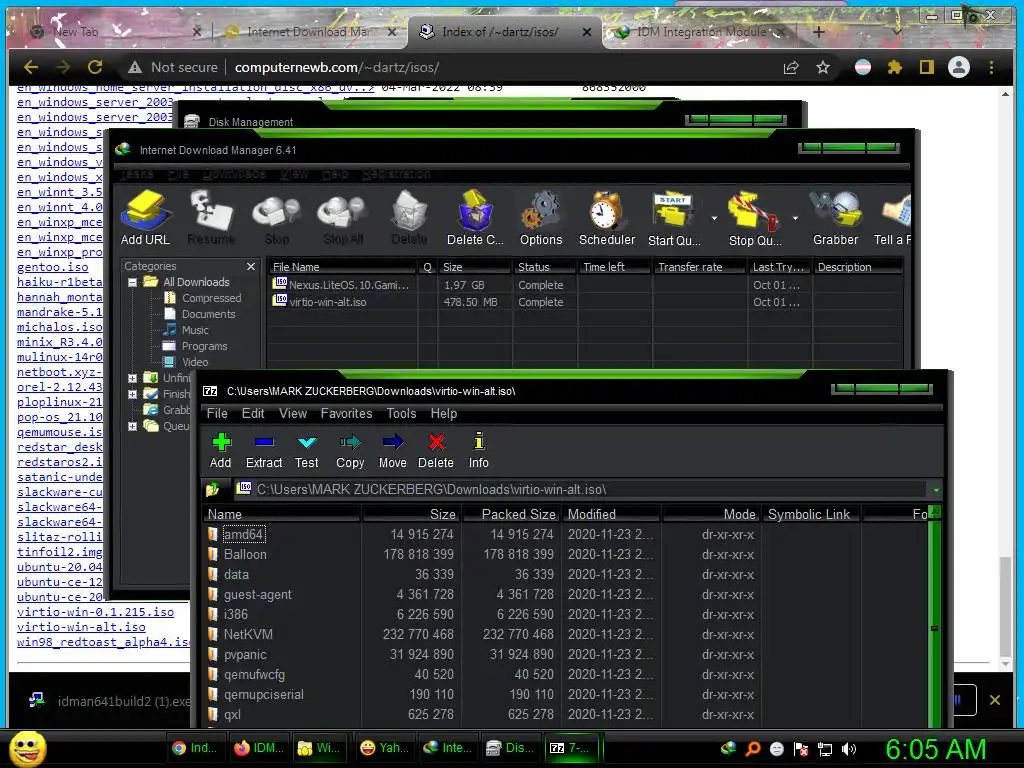Click Stop Queue icon in IDM
Image resolution: width=1024 pixels, height=768 pixels.
point(754,218)
